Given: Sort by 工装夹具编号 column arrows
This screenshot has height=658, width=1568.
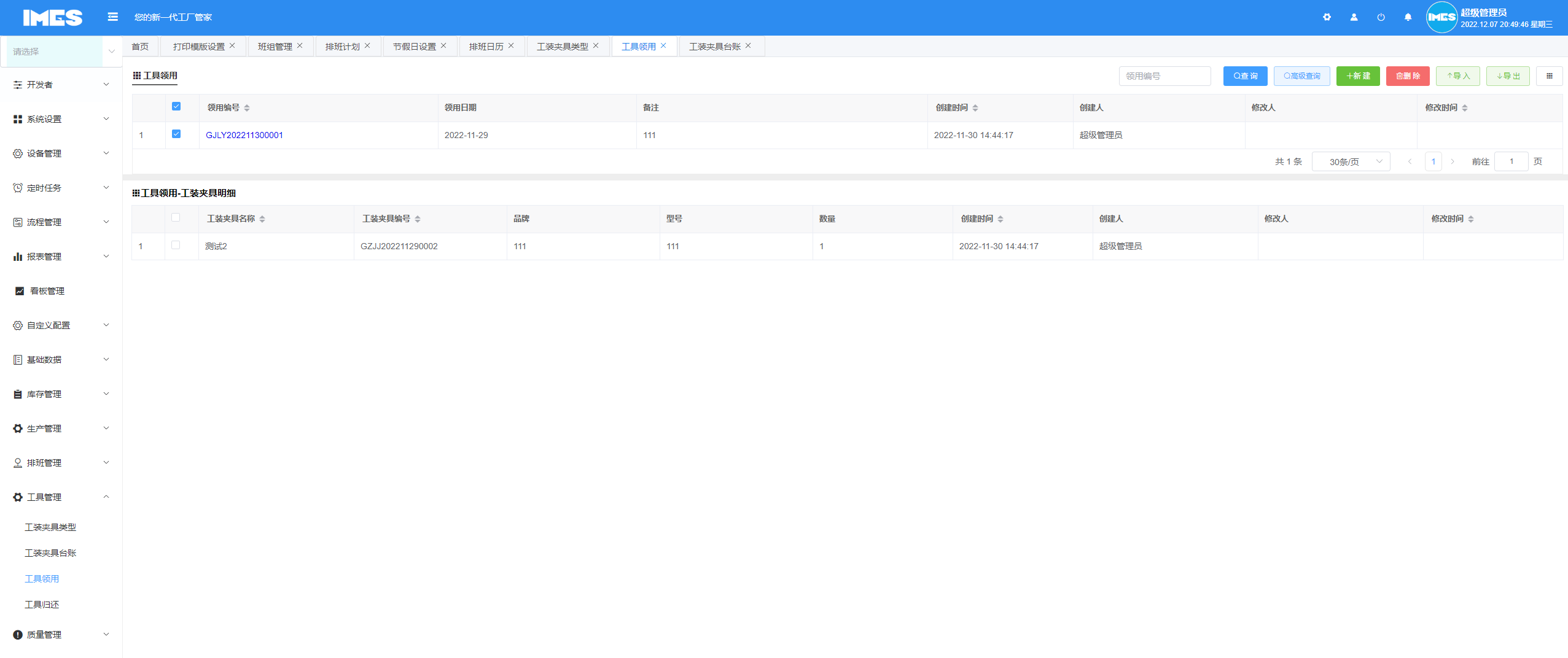Looking at the screenshot, I should (x=418, y=219).
